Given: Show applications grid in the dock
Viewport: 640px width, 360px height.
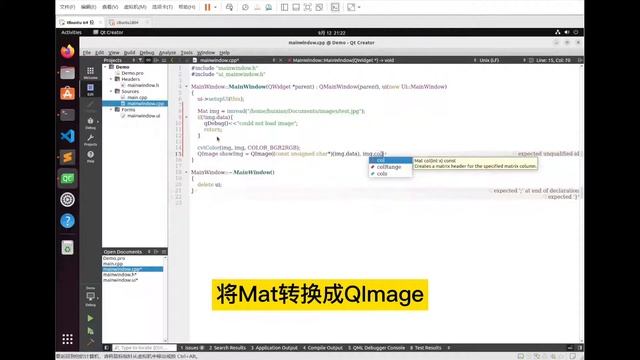Looking at the screenshot, I should click(67, 339).
